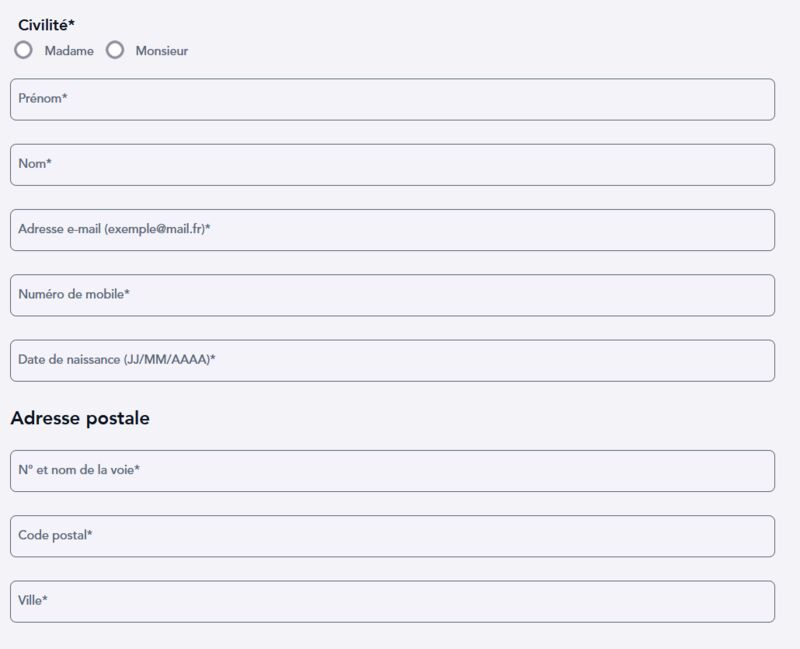
Task: Click into the Code postal field
Action: pos(392,536)
